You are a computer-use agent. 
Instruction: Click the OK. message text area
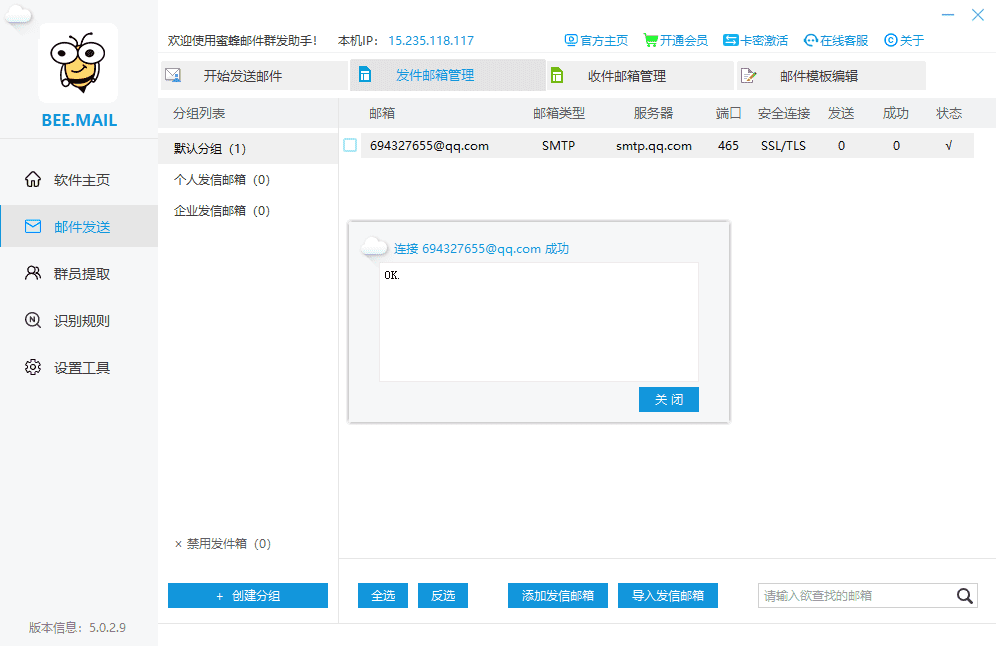[x=539, y=322]
